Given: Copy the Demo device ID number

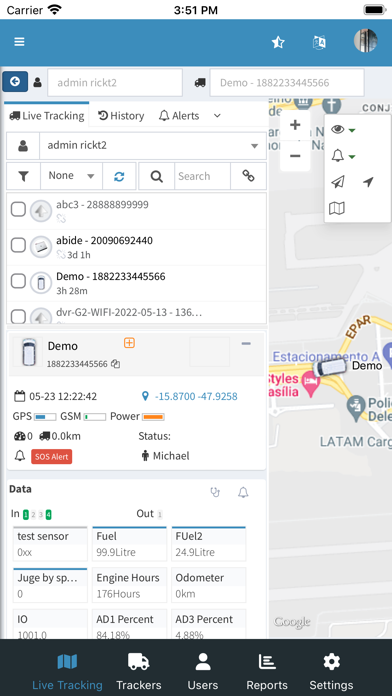Looking at the screenshot, I should click(x=115, y=364).
